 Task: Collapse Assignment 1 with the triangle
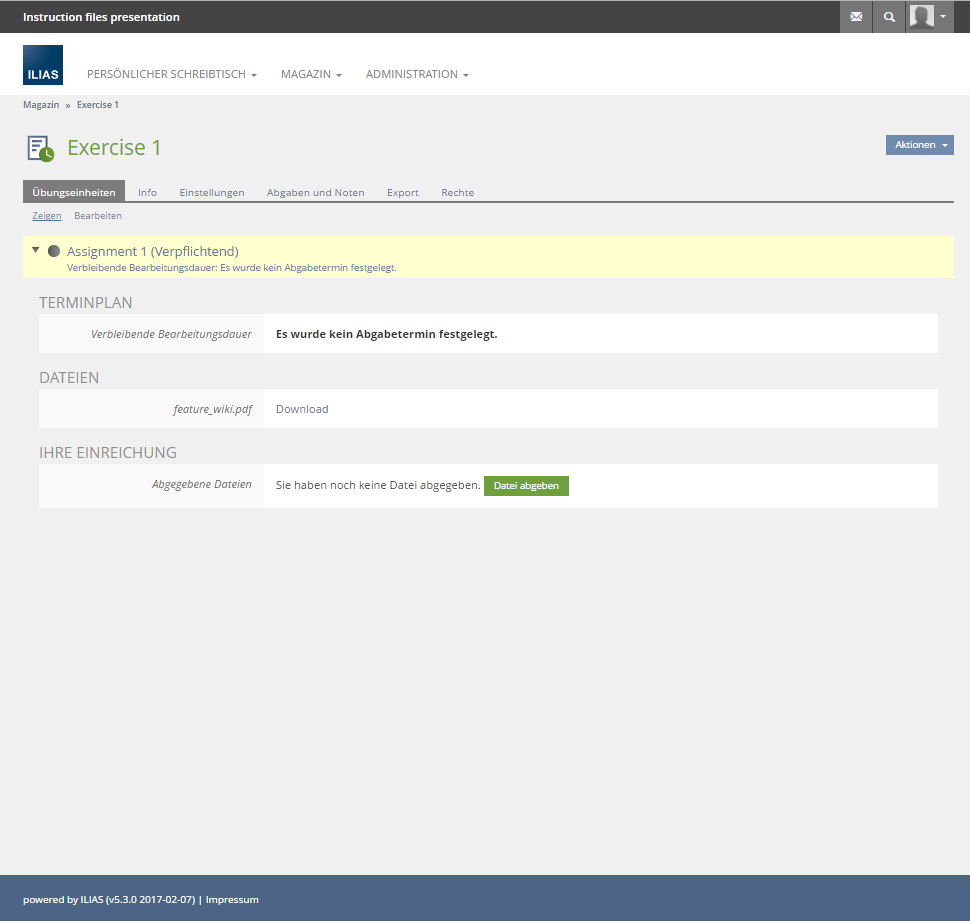36,250
